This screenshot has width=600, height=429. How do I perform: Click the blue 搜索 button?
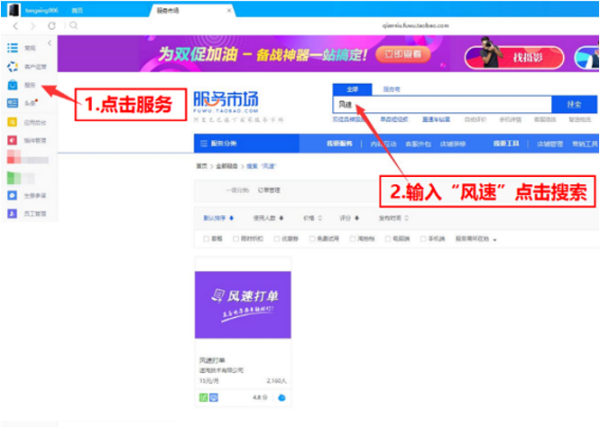(x=573, y=104)
